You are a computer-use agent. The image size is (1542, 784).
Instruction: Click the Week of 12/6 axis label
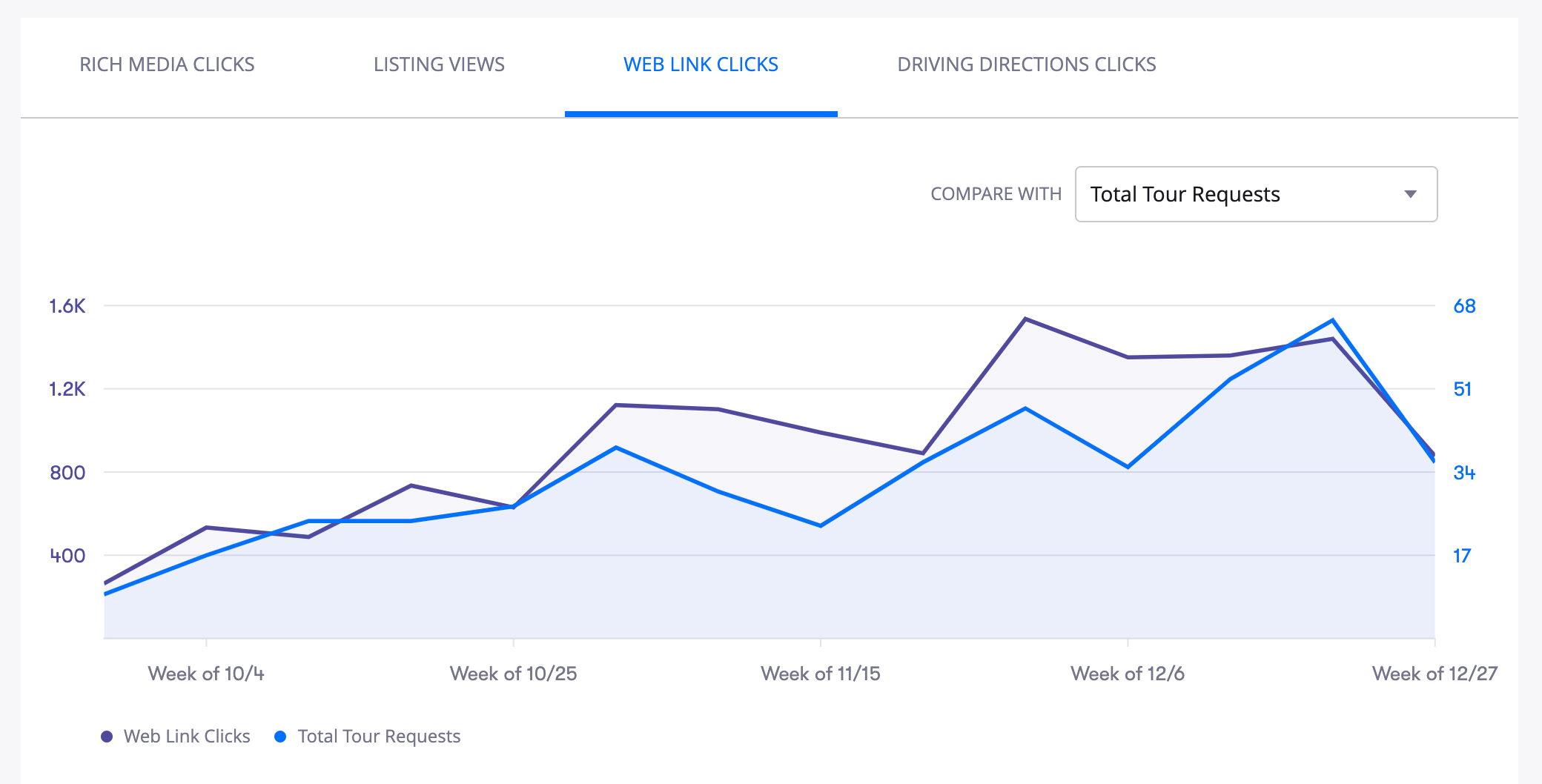[x=1127, y=674]
